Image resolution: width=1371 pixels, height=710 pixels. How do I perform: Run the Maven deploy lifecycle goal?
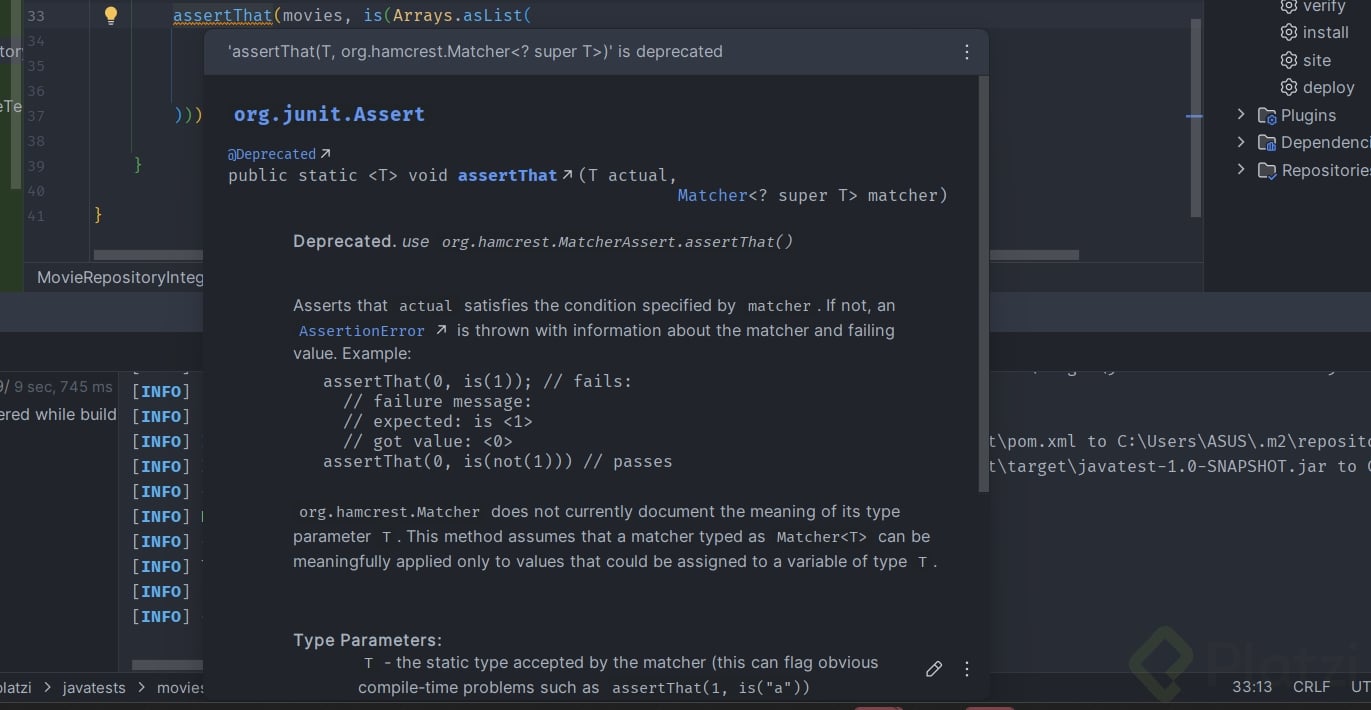pyautogui.click(x=1329, y=88)
